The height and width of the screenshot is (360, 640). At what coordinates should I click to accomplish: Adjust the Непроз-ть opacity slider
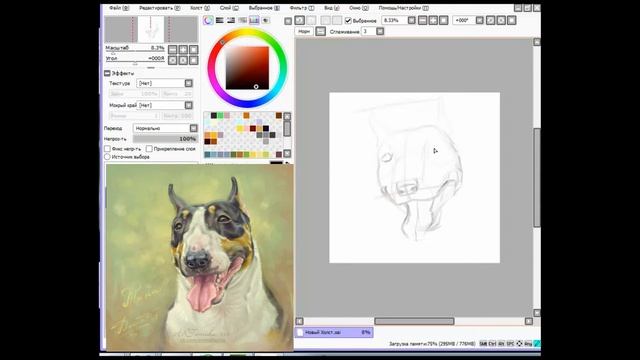coord(166,139)
